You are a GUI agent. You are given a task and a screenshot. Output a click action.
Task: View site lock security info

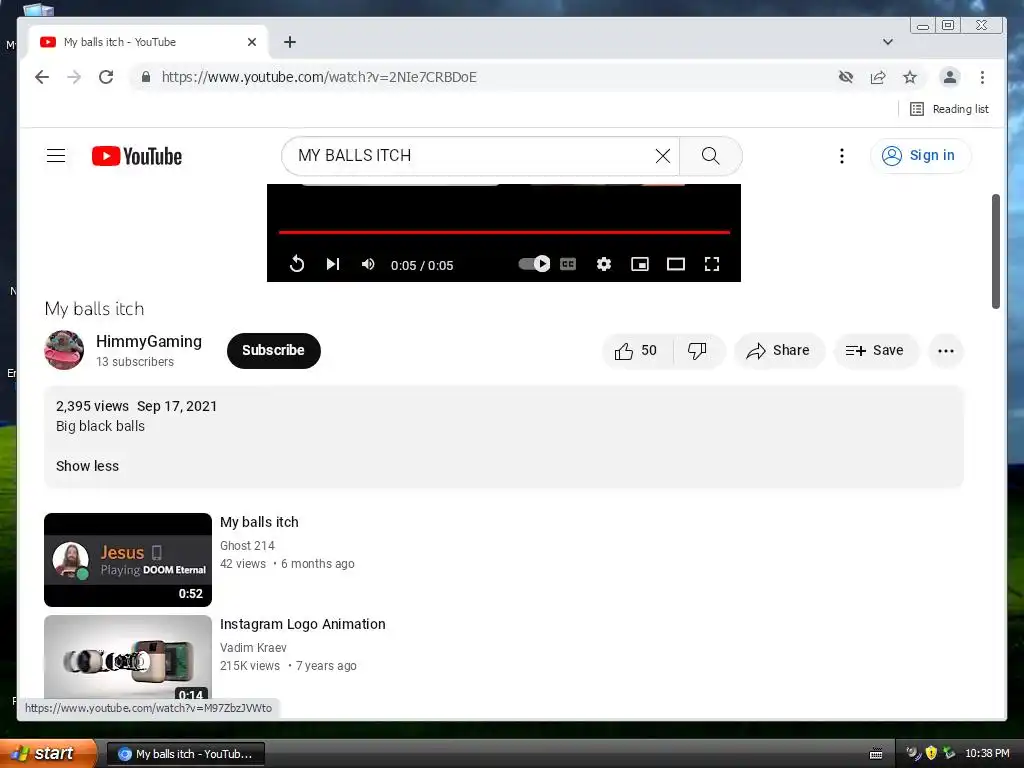click(146, 77)
